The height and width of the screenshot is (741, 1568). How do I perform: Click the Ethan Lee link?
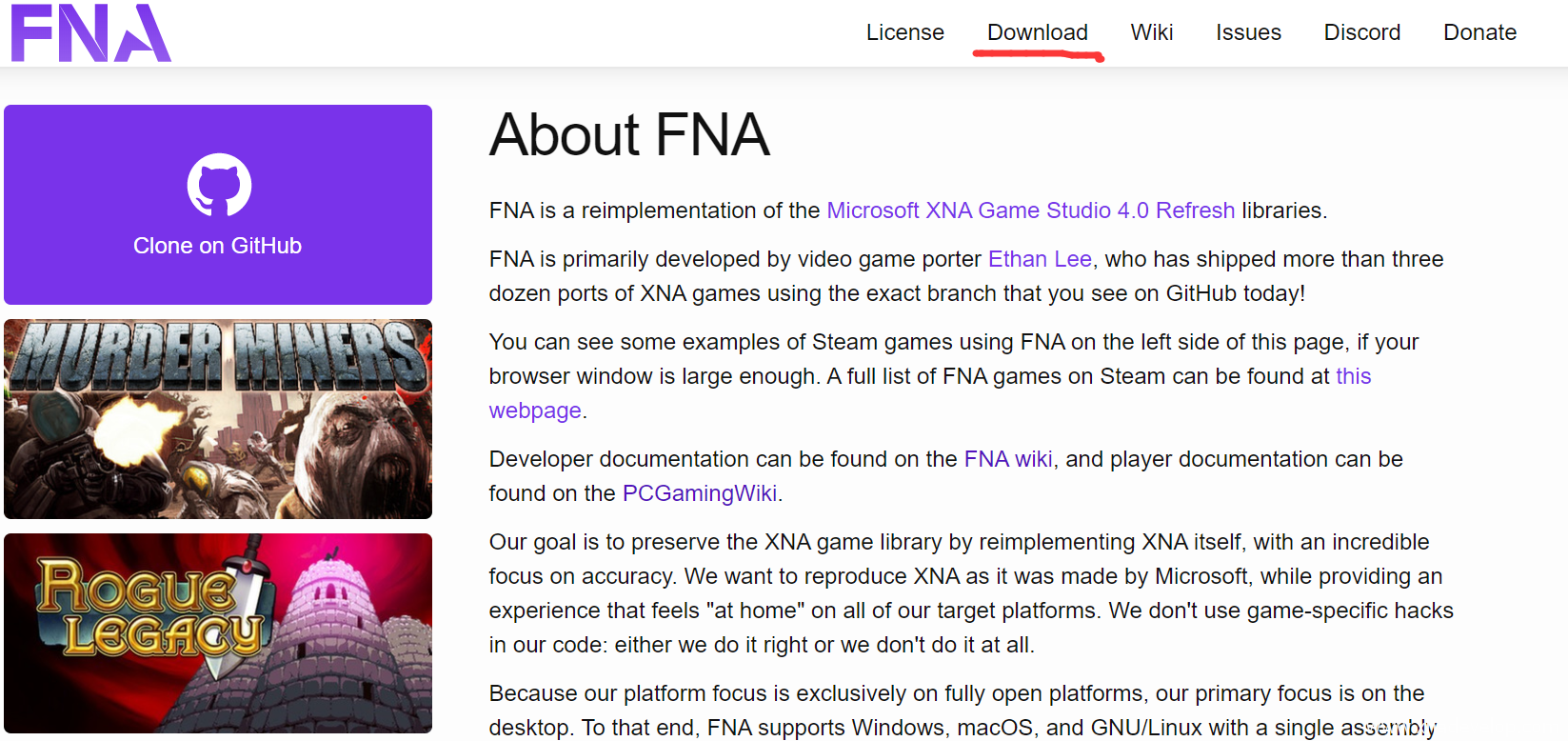click(x=1040, y=259)
